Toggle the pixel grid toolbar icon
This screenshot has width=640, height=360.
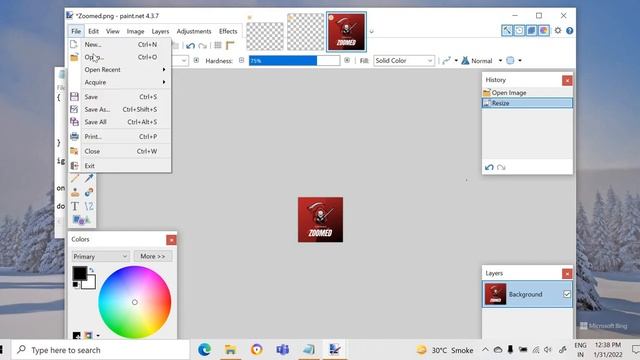click(x=218, y=45)
